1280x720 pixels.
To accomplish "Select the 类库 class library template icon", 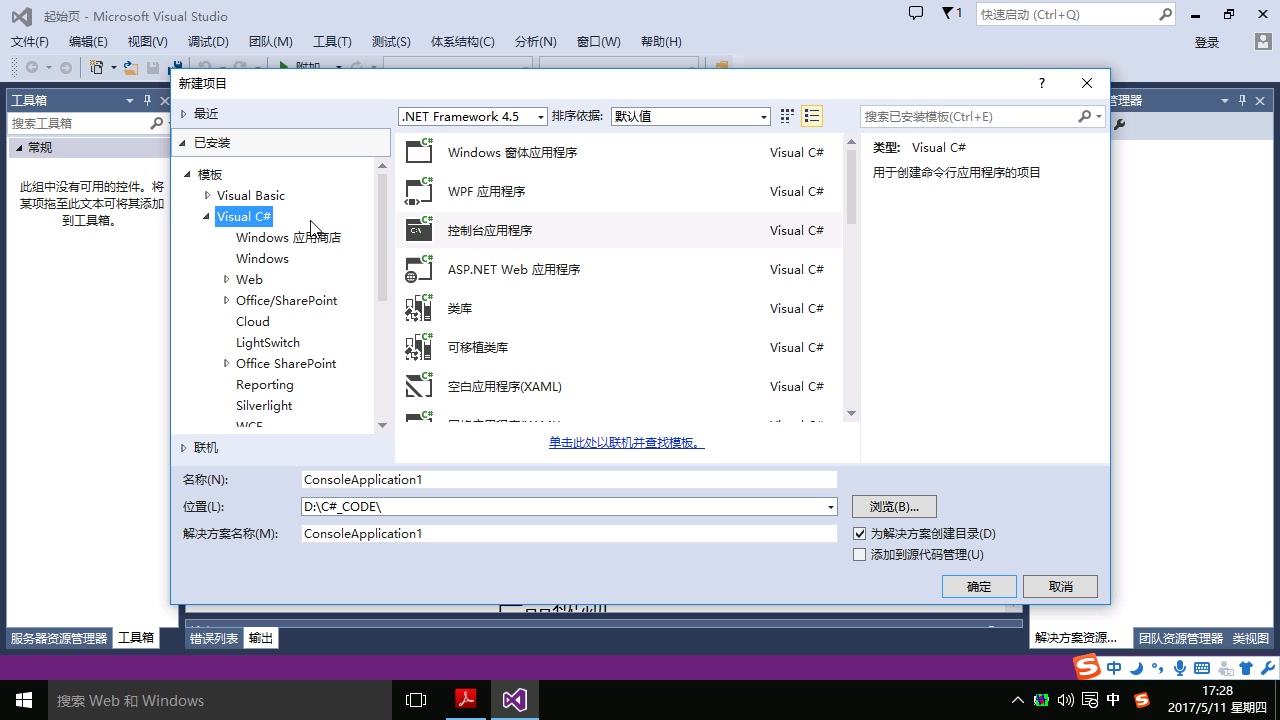I will coord(419,308).
